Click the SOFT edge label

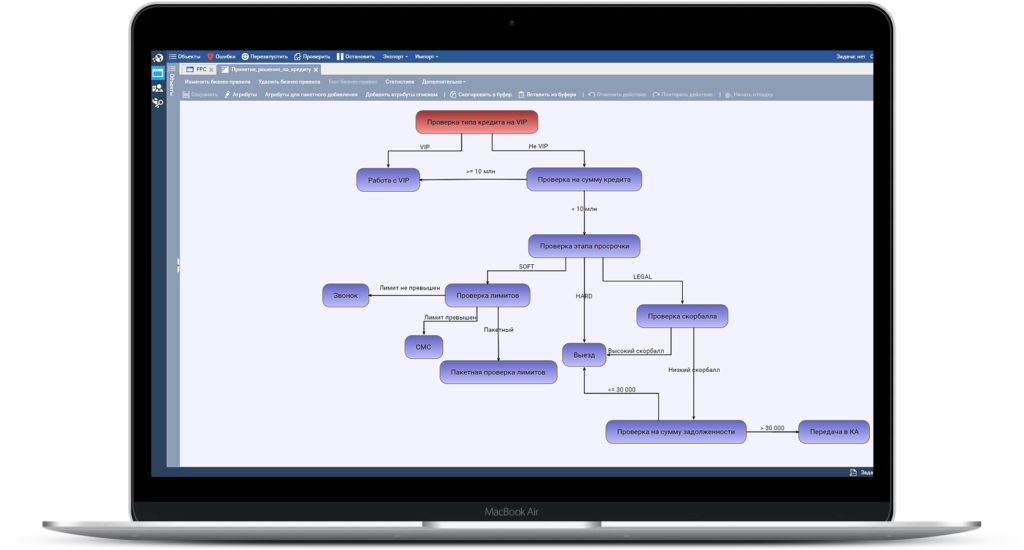coord(526,267)
